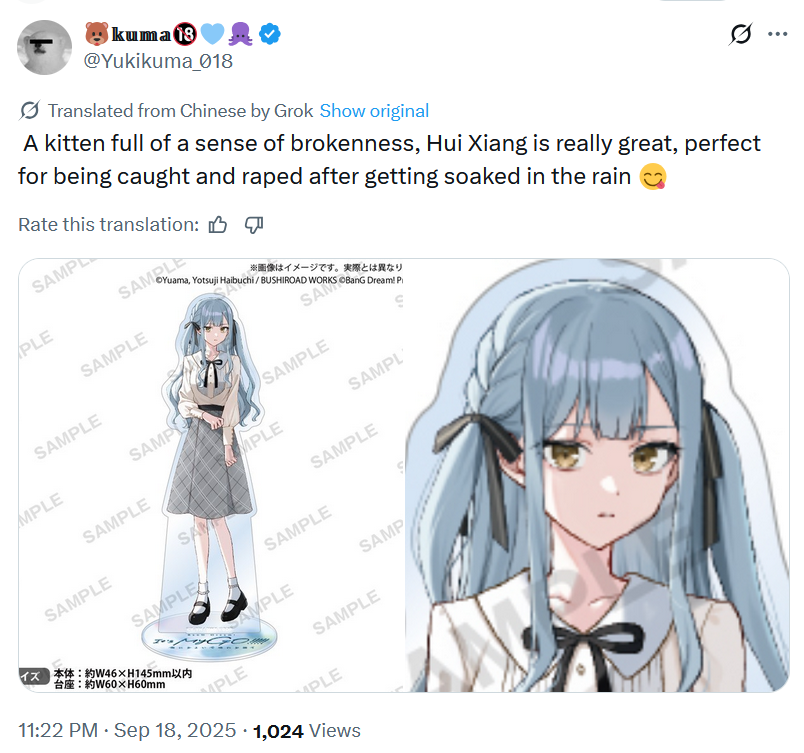Viewport: 804px width, 753px height.
Task: Click the kuma display name
Action: (141, 34)
